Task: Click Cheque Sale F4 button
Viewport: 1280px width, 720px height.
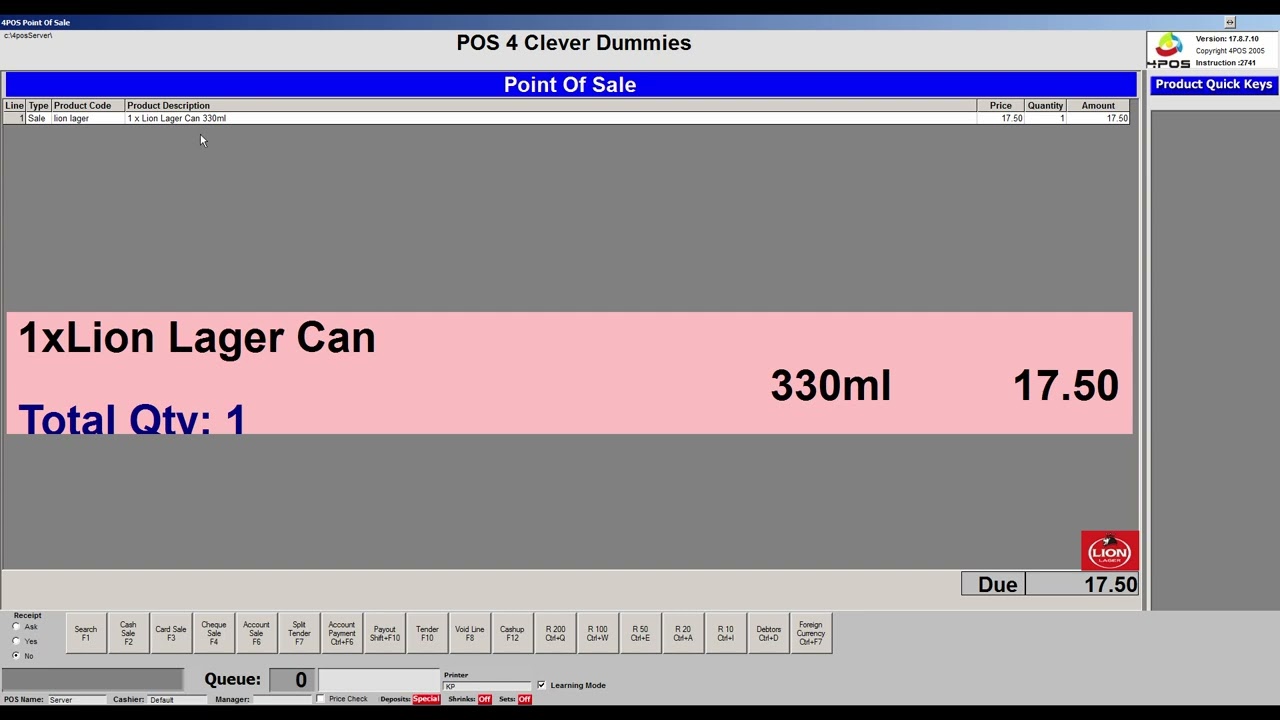Action: click(214, 634)
